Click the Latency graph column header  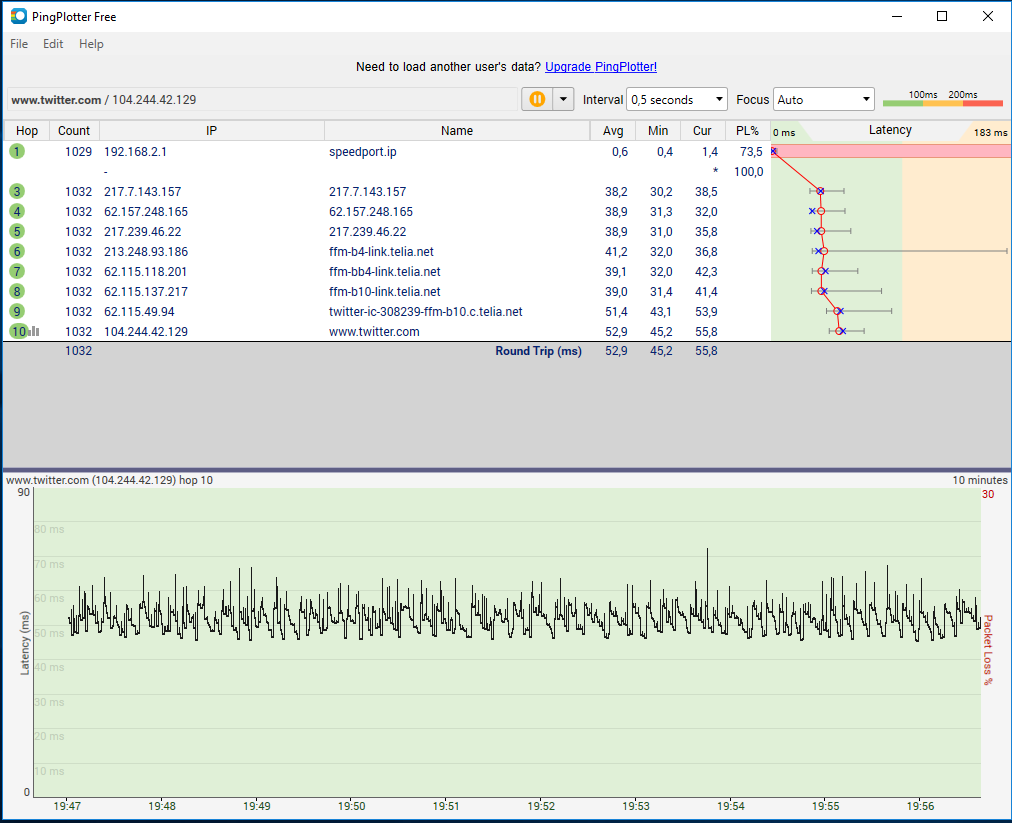890,130
